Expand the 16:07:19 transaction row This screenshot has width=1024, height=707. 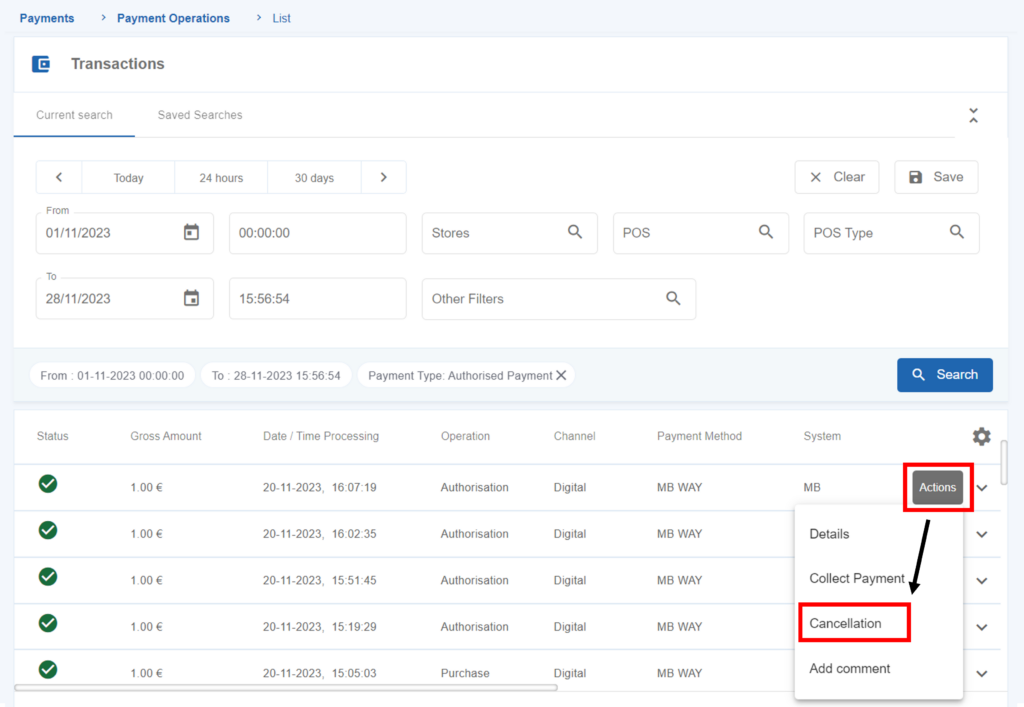point(982,488)
